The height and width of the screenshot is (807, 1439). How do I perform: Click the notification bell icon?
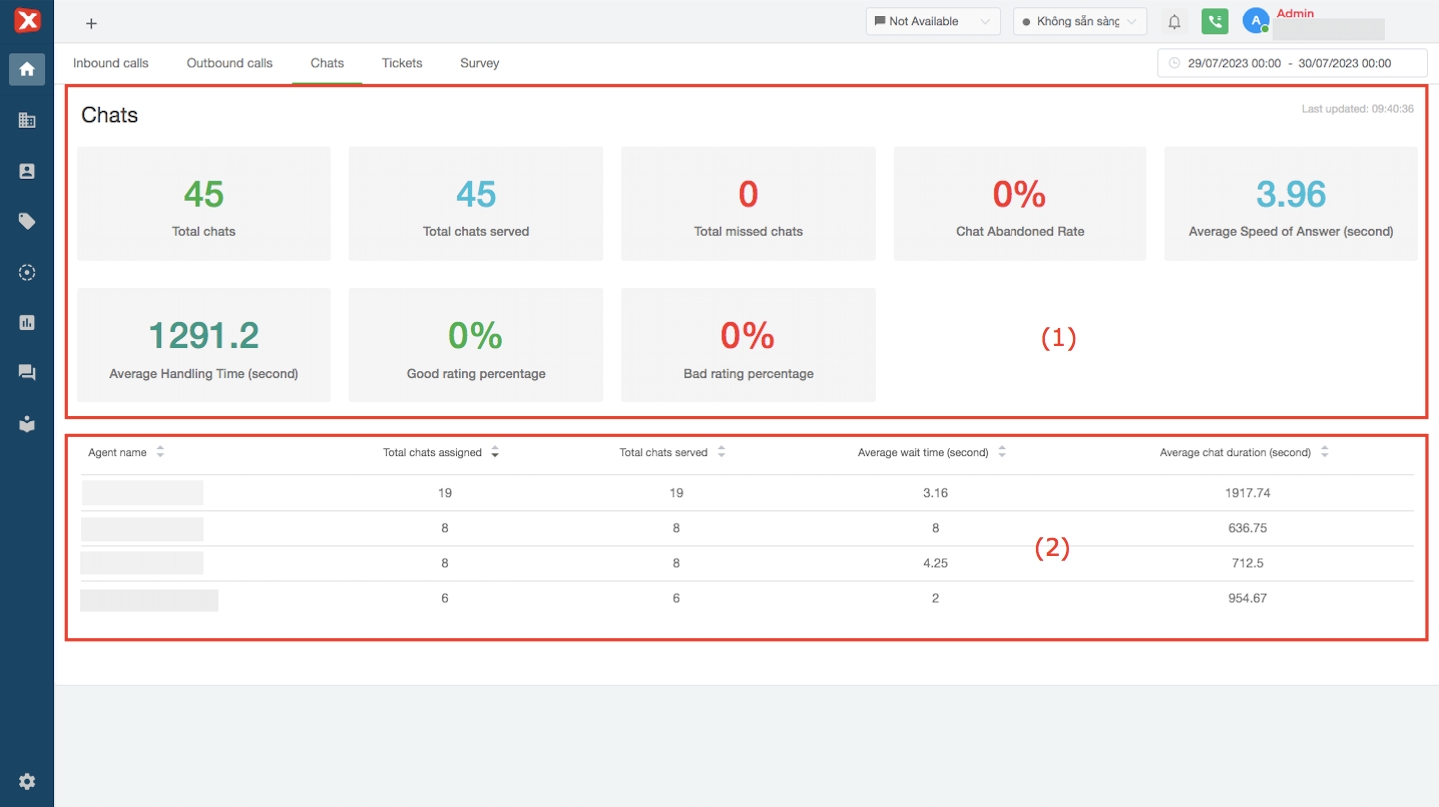point(1174,22)
